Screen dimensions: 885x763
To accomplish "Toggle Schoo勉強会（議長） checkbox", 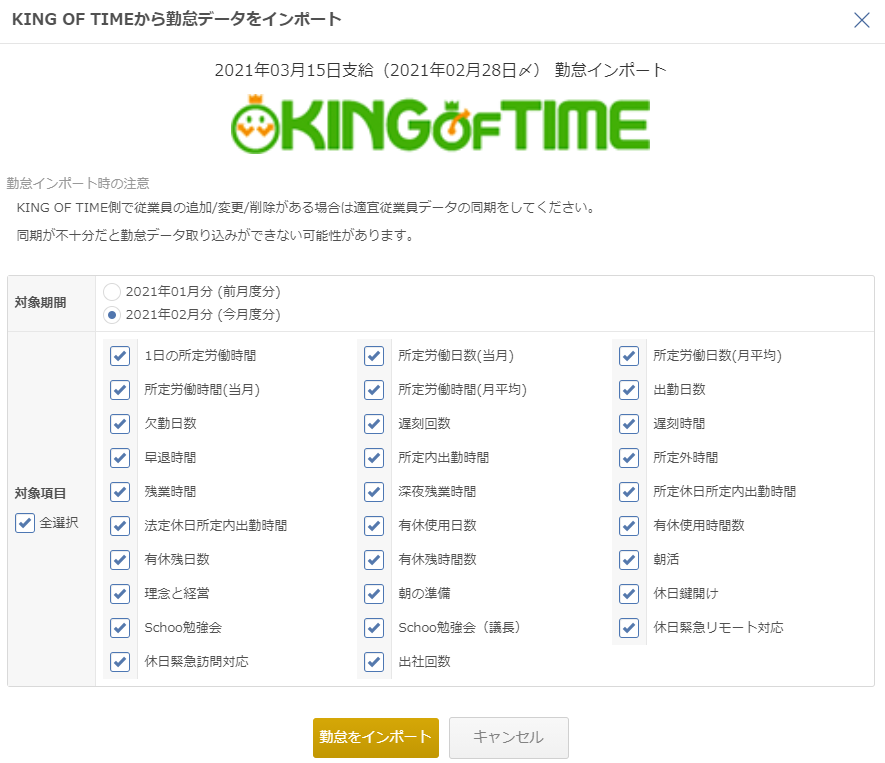I will (374, 628).
